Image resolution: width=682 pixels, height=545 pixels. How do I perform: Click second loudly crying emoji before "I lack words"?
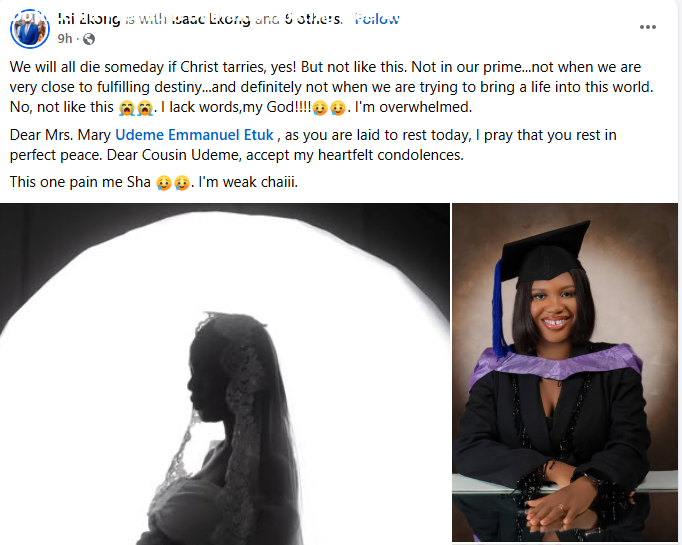144,108
